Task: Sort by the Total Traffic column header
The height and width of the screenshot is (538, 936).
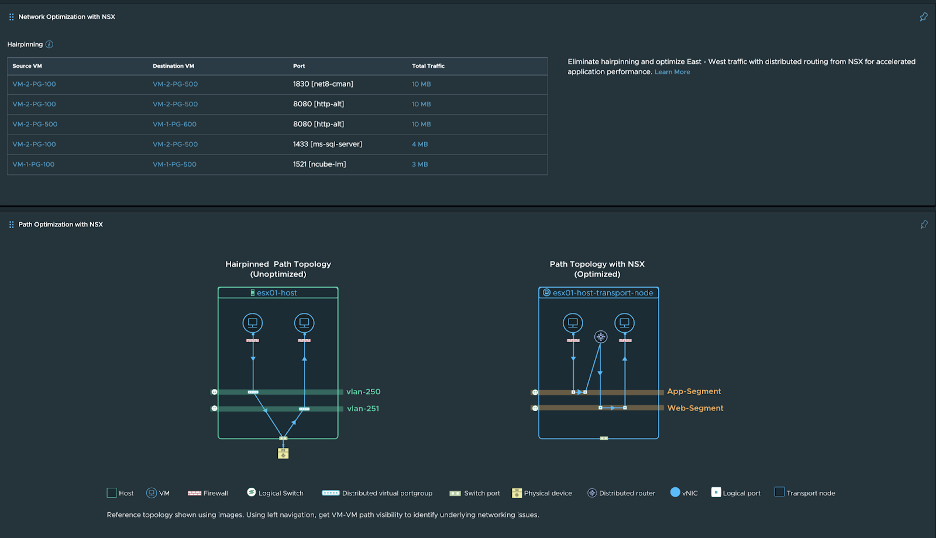Action: pyautogui.click(x=428, y=65)
